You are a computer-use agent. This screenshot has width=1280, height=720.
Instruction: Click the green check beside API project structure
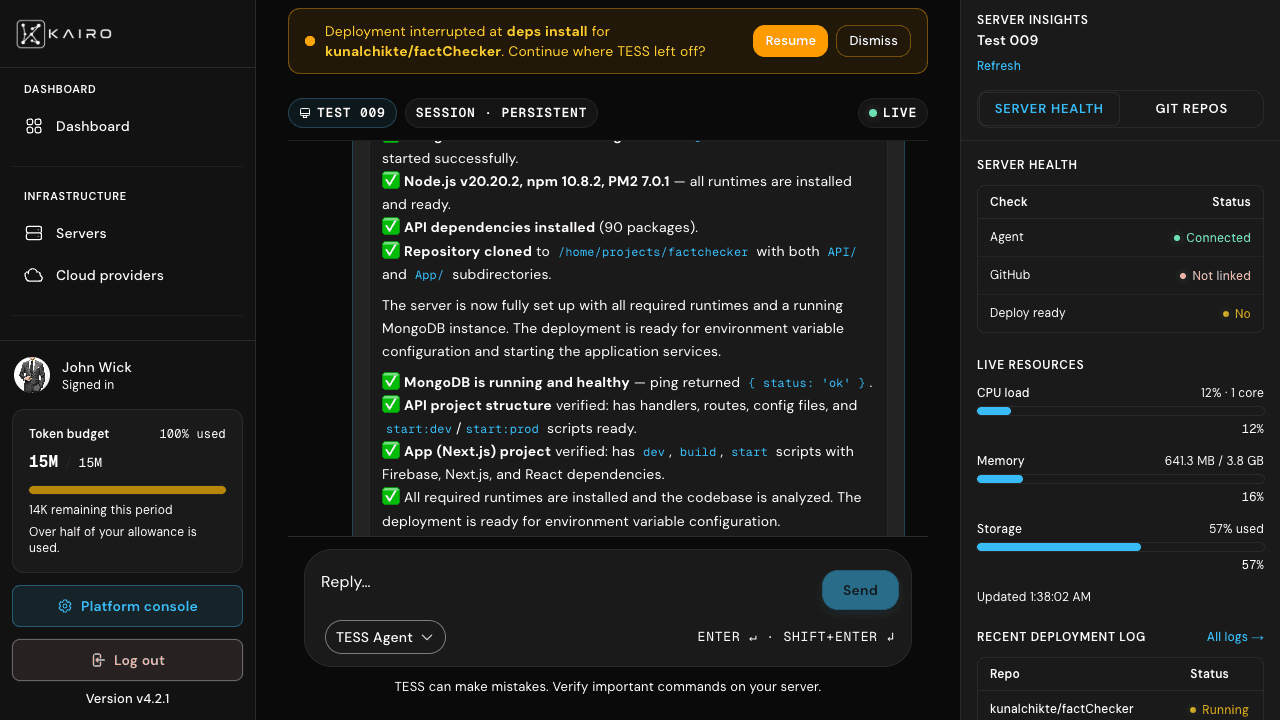pyautogui.click(x=391, y=405)
